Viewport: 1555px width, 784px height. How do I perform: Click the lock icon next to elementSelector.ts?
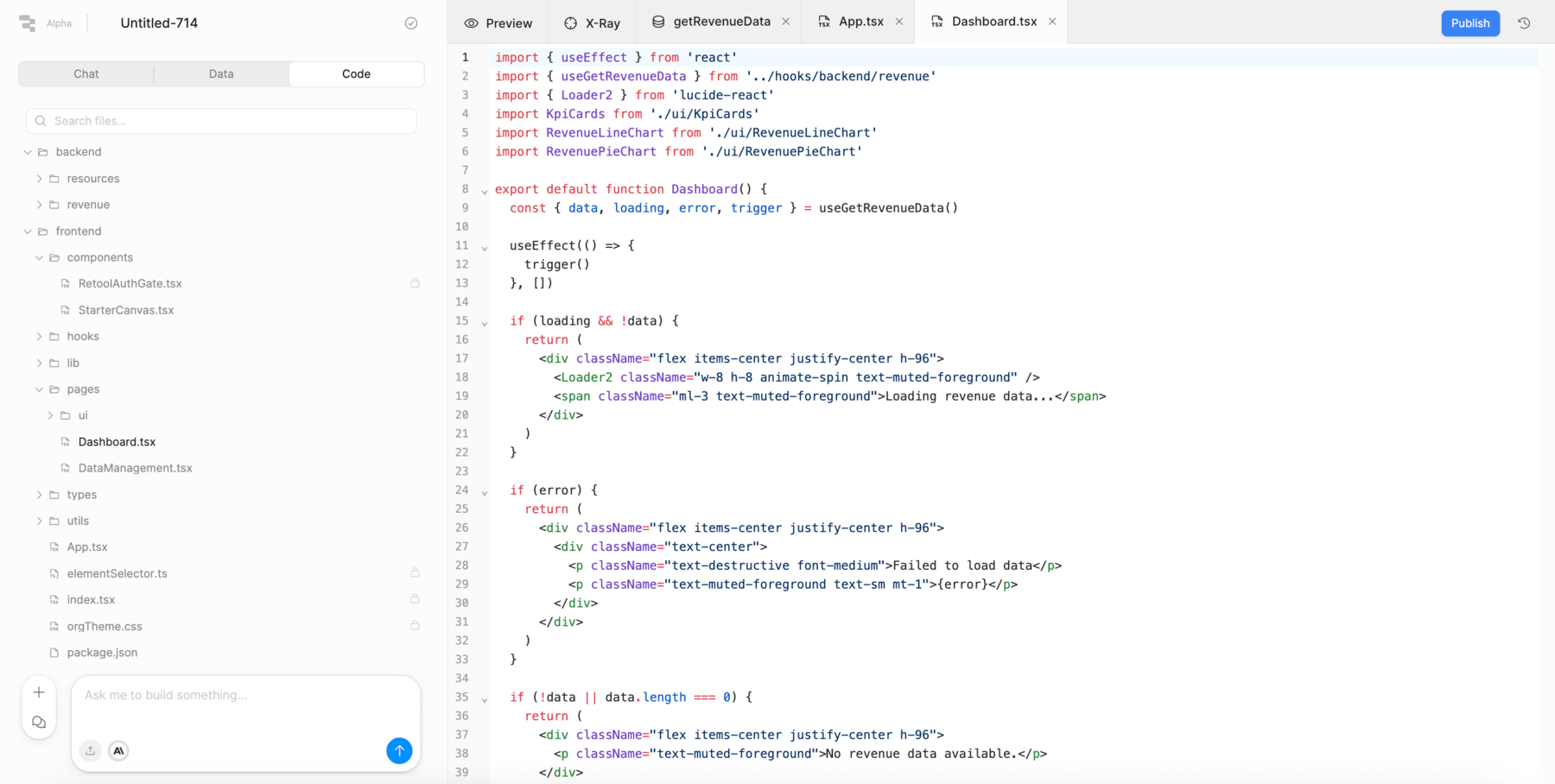click(x=415, y=572)
